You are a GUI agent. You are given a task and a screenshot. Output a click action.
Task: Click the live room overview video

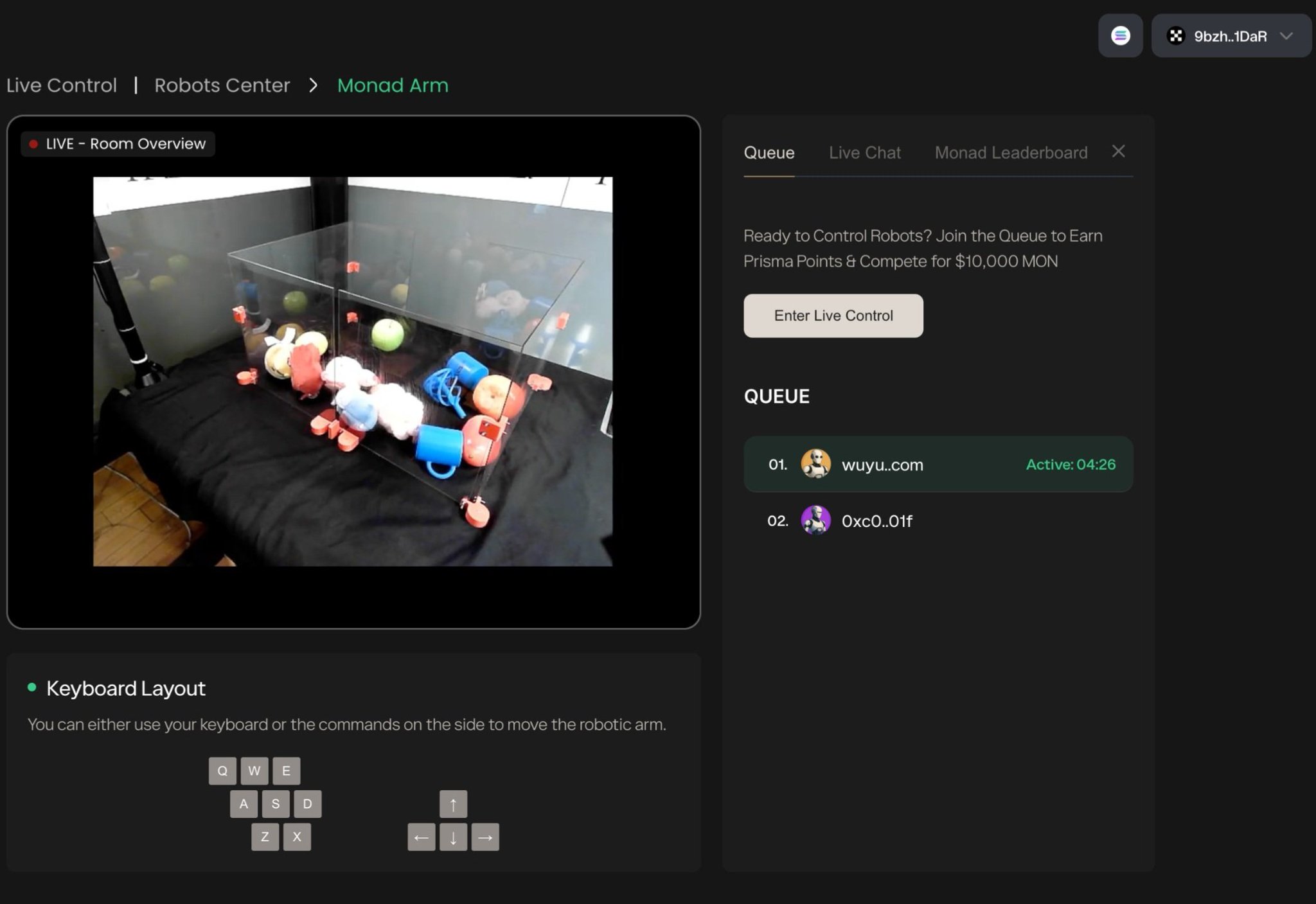[353, 371]
